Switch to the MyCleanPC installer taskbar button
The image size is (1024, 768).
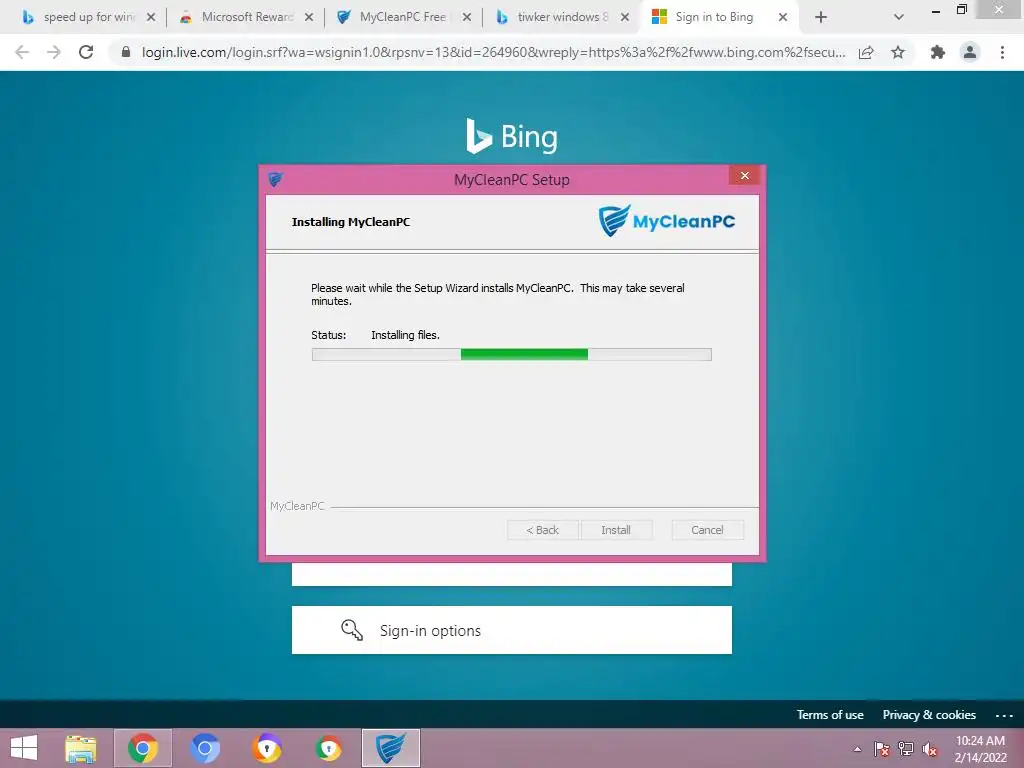pyautogui.click(x=391, y=748)
